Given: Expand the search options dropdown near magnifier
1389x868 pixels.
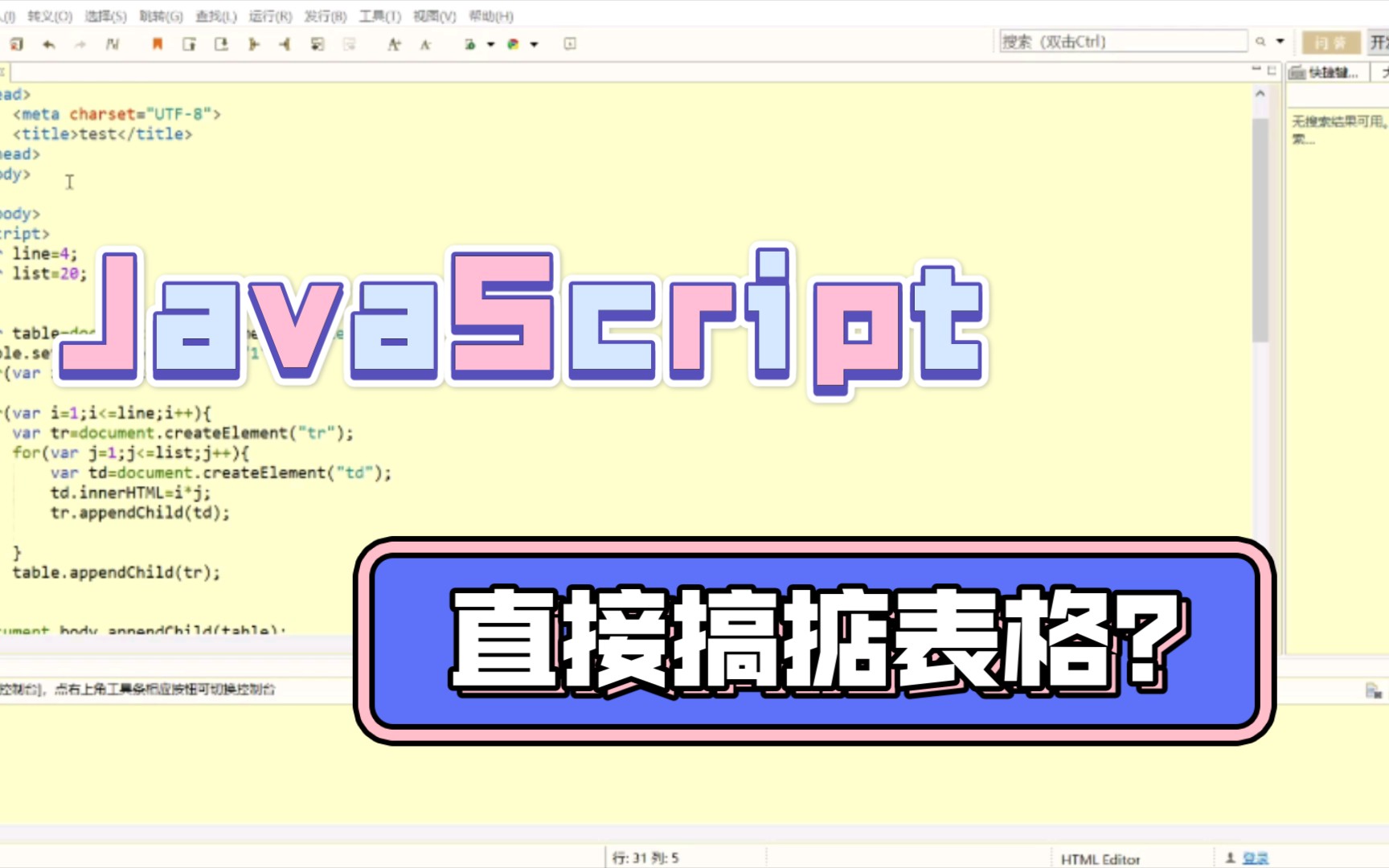Looking at the screenshot, I should (x=1280, y=41).
